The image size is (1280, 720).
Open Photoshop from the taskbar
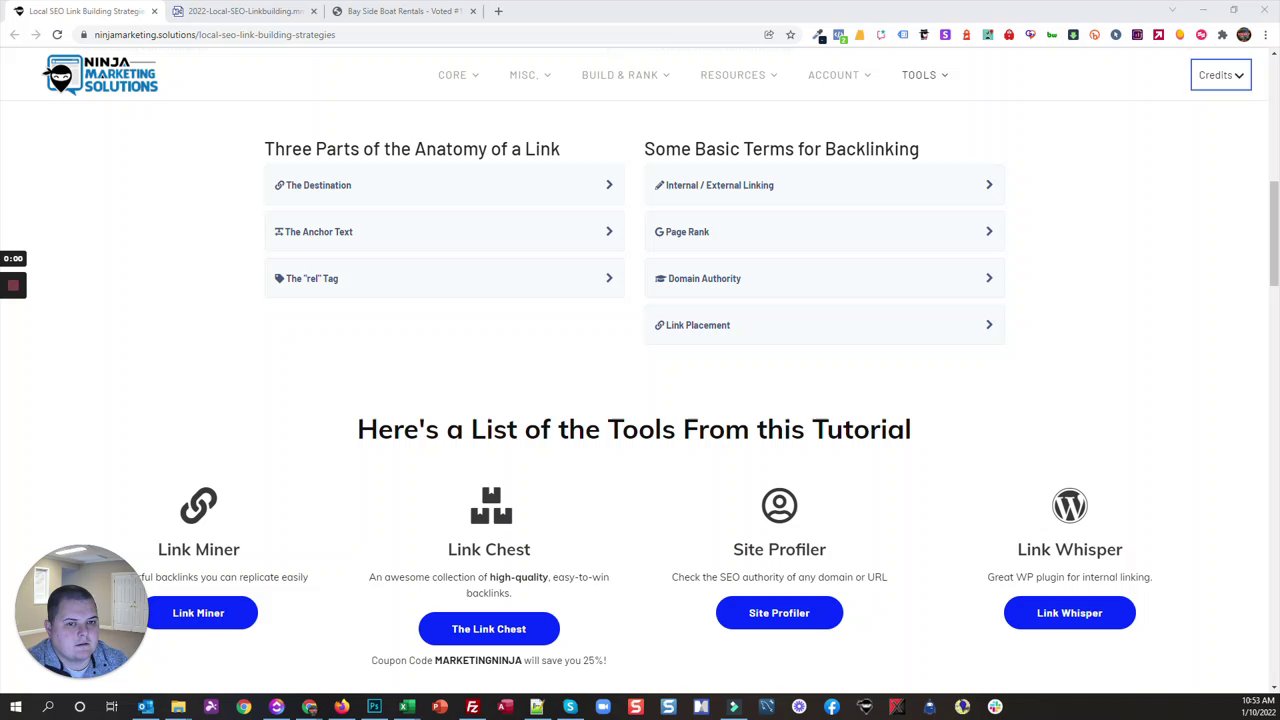pyautogui.click(x=374, y=707)
